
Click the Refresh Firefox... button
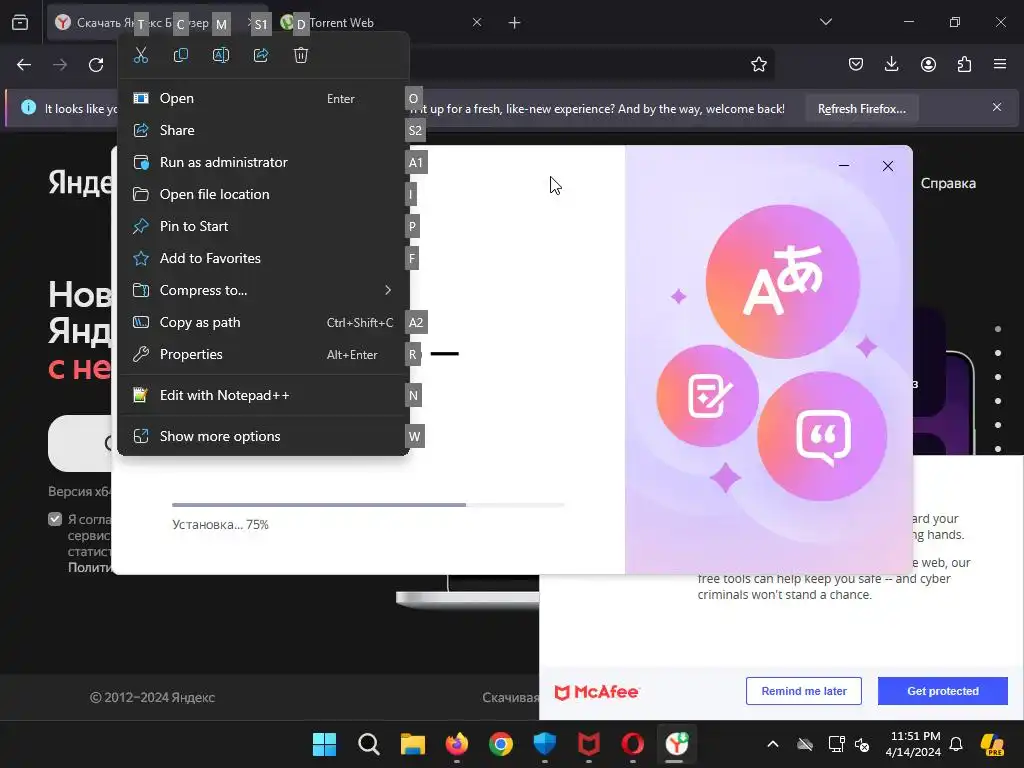point(861,108)
